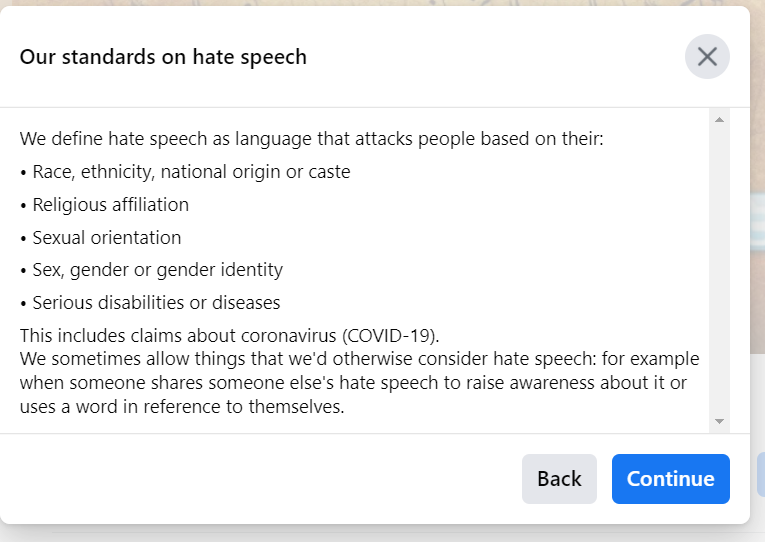This screenshot has width=765, height=542.
Task: Click the scrollbar up arrow
Action: (x=719, y=120)
